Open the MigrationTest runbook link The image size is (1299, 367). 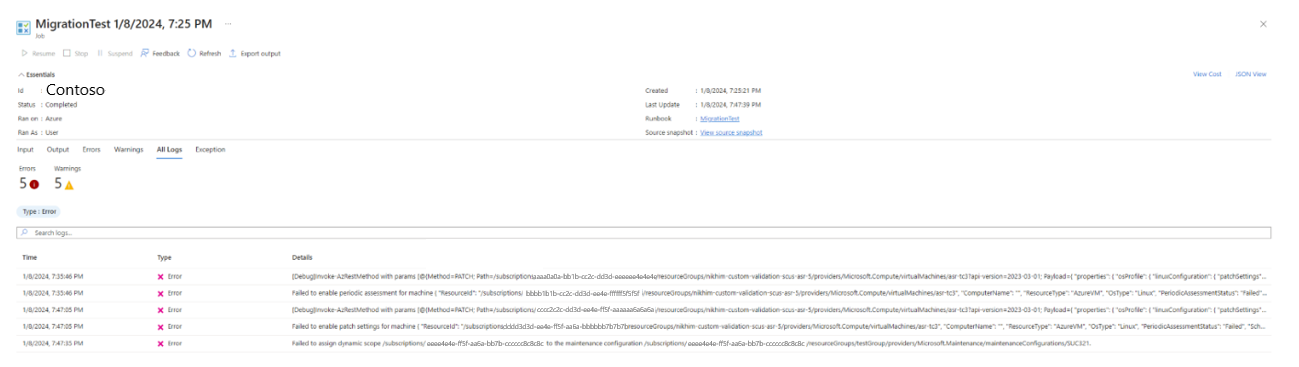[x=720, y=118]
